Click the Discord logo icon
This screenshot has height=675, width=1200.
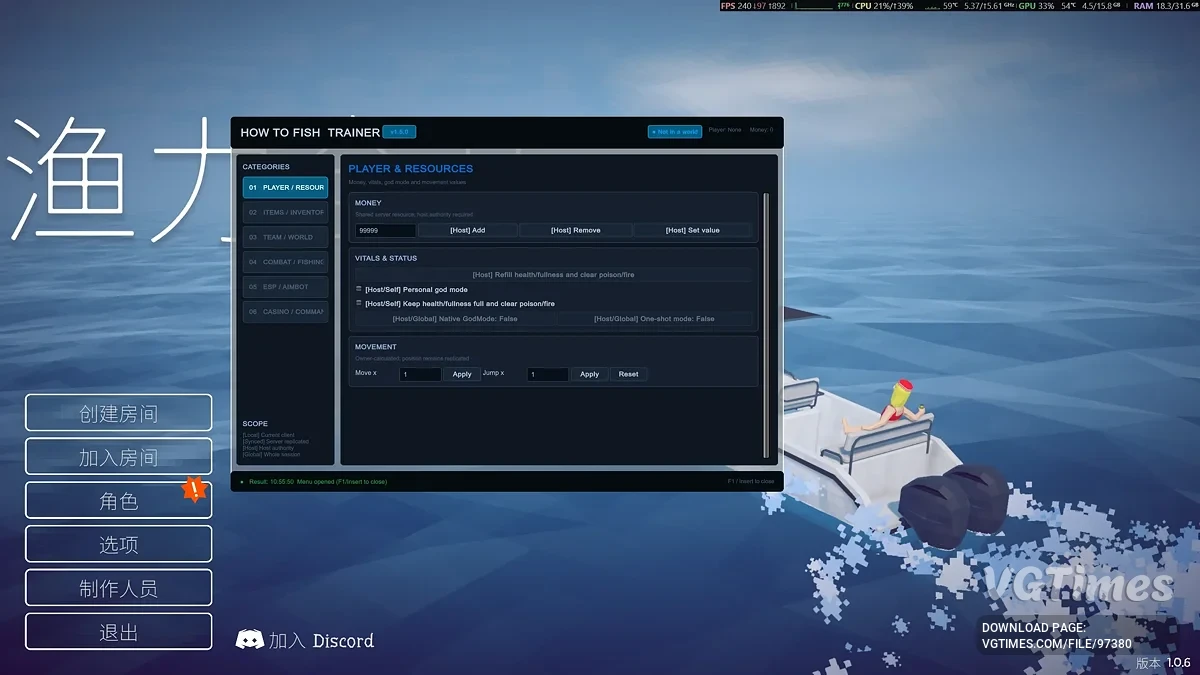[x=250, y=640]
